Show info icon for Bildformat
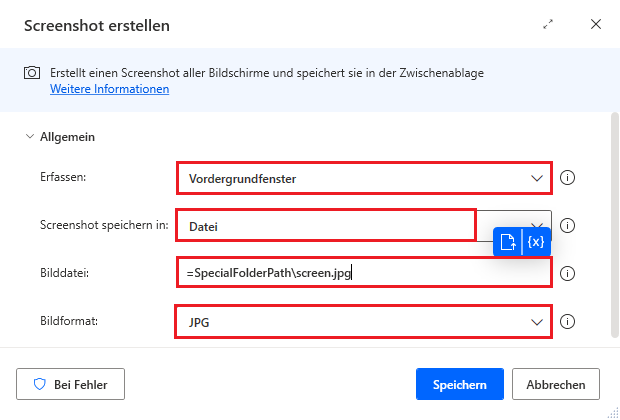This screenshot has width=620, height=420. coord(567,321)
